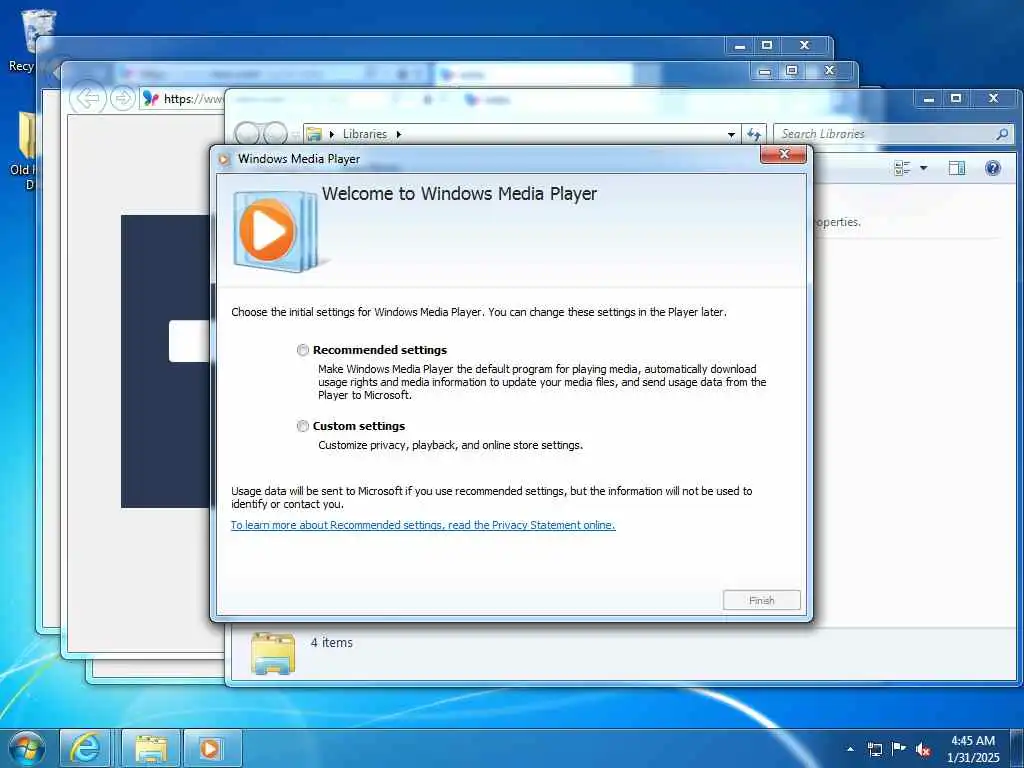Switch to Windows Media Player taskbar button

pos(212,748)
